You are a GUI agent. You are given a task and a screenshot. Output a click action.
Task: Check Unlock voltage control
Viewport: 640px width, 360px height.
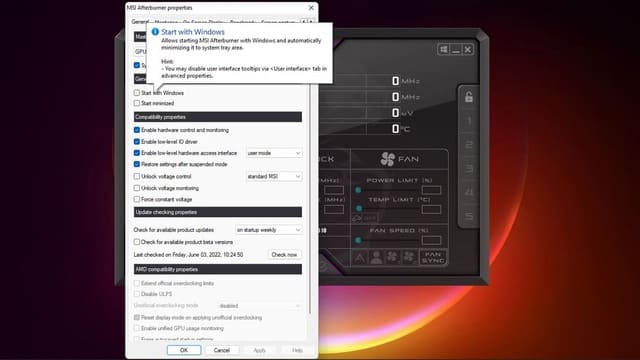137,176
